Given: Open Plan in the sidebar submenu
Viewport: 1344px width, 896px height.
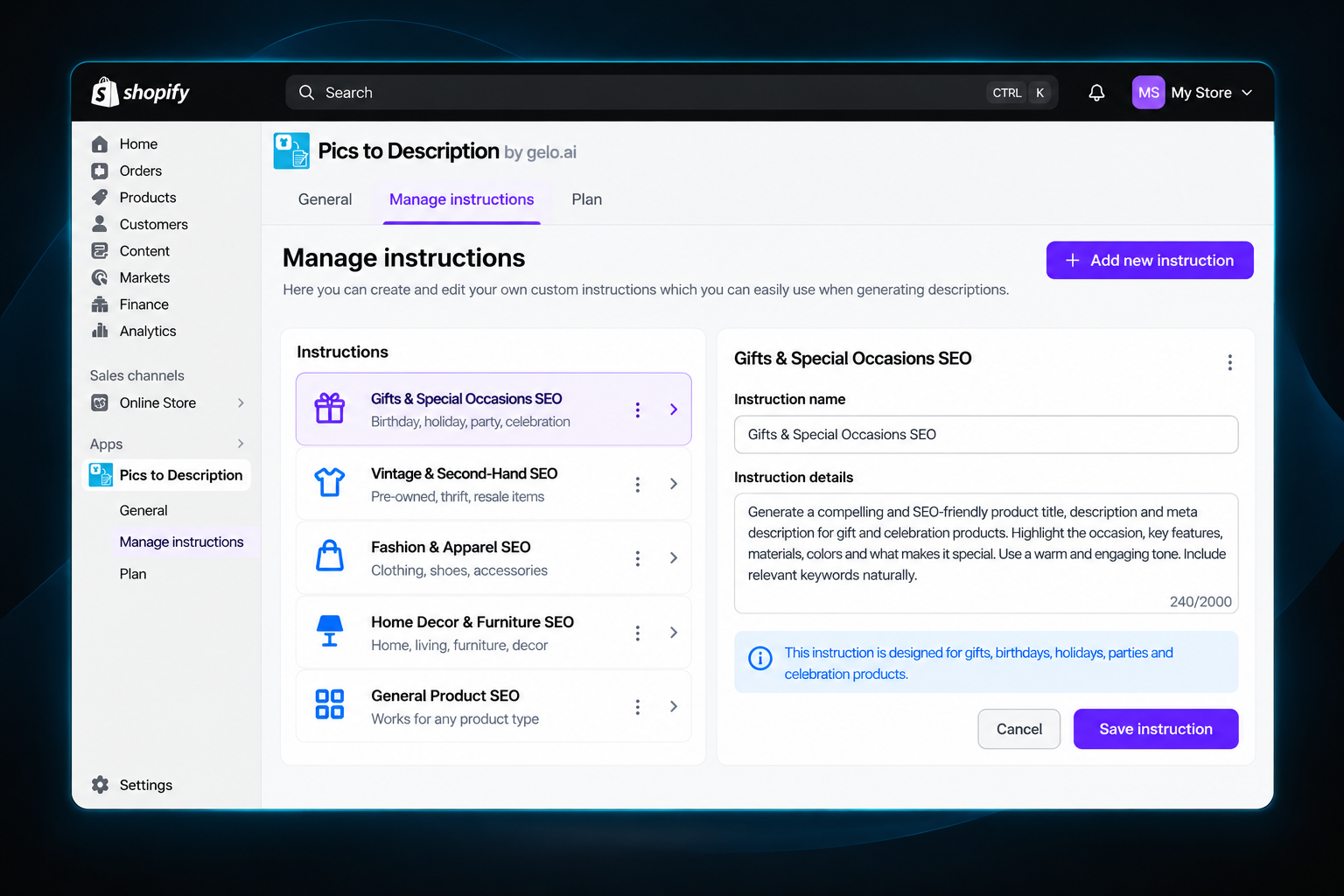Looking at the screenshot, I should [133, 574].
